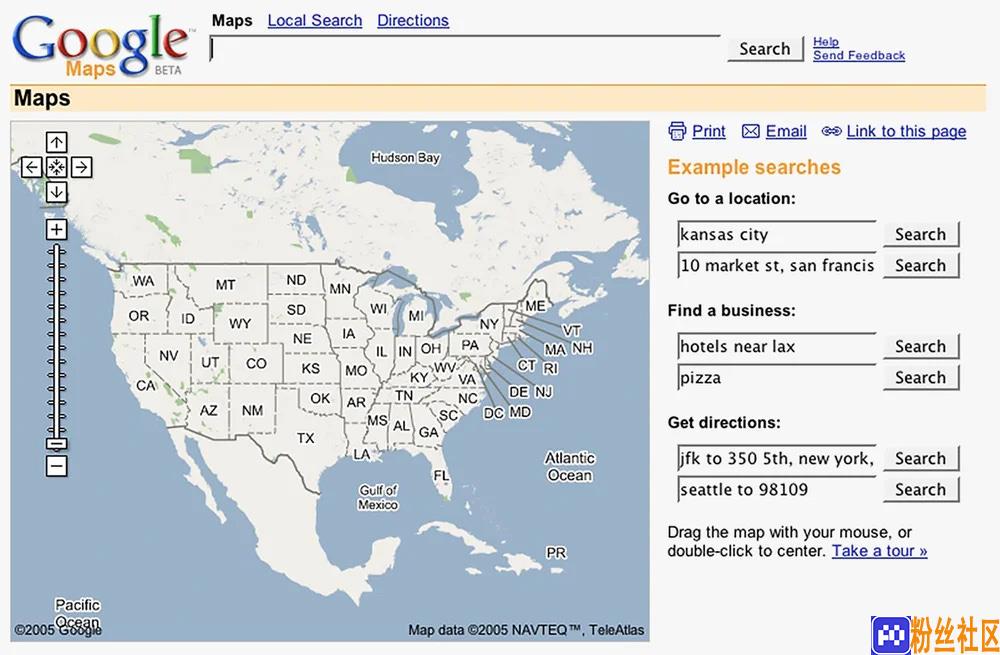This screenshot has width=1000, height=655.
Task: Zoom out with the minus button
Action: point(56,466)
